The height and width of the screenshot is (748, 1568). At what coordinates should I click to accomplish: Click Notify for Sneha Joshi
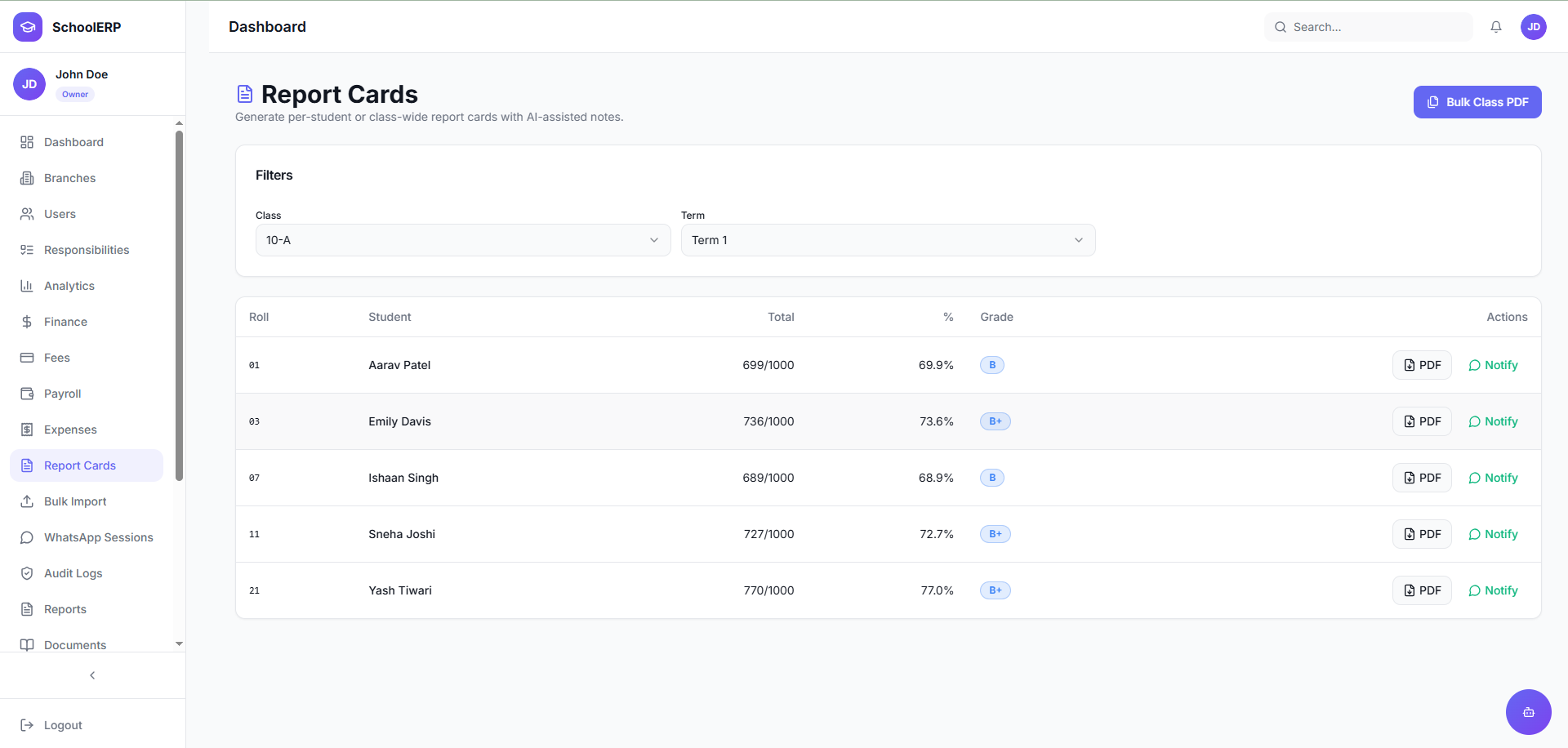pos(1493,534)
